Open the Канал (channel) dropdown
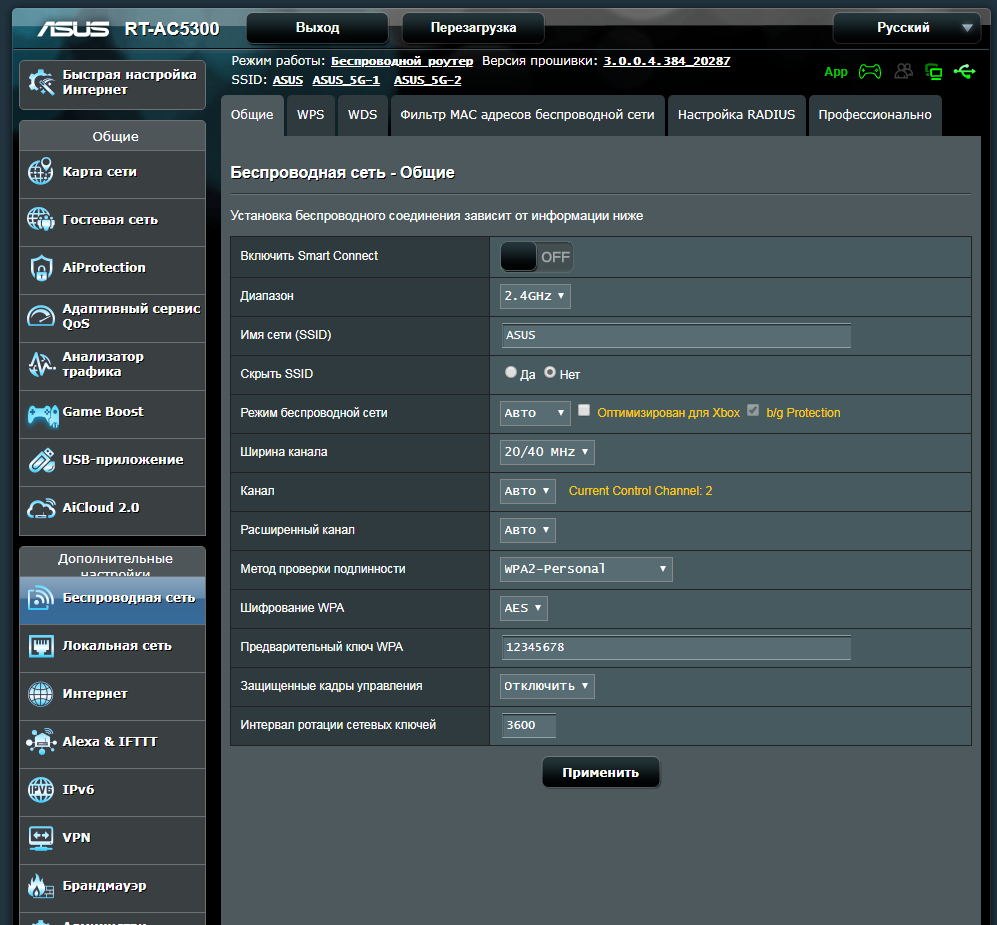Screen dimensions: 997x925 [x=528, y=491]
